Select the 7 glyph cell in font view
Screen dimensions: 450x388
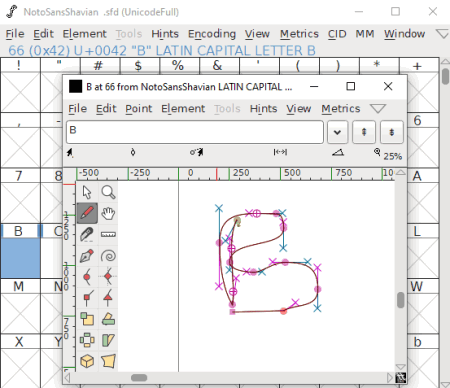pos(20,203)
